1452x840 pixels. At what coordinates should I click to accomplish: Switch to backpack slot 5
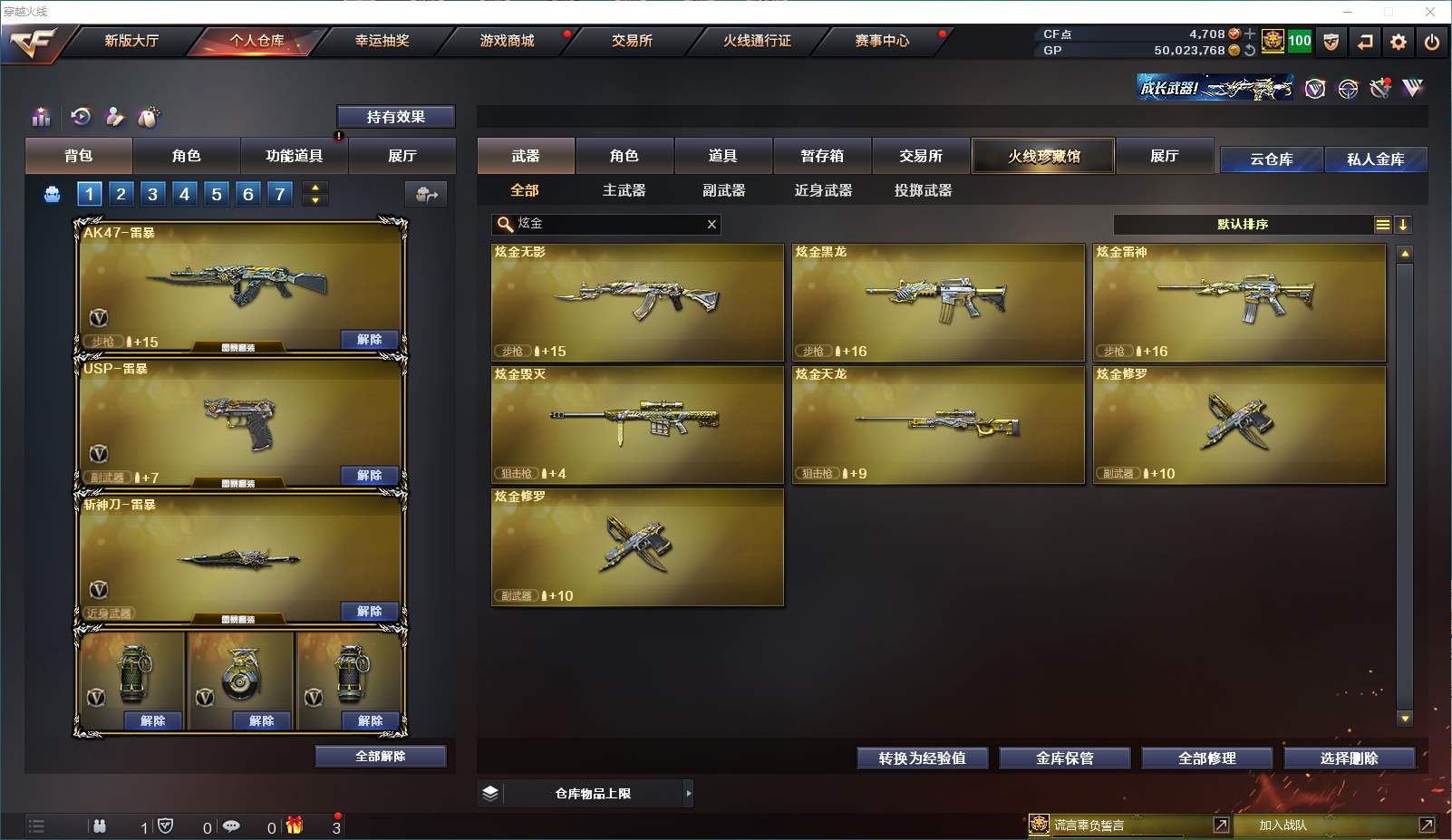pos(216,193)
